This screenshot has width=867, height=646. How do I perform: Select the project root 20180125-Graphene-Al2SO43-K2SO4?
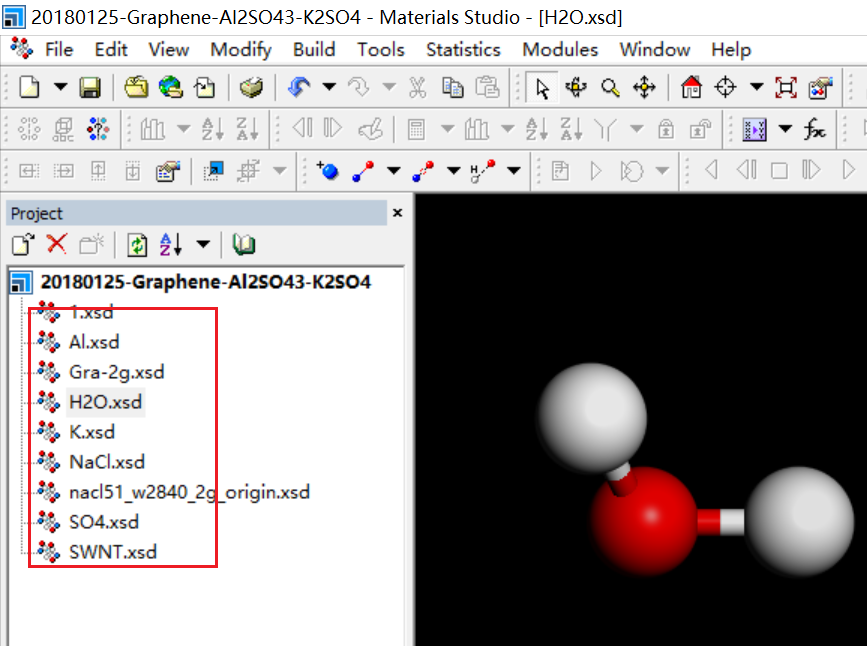pyautogui.click(x=206, y=282)
